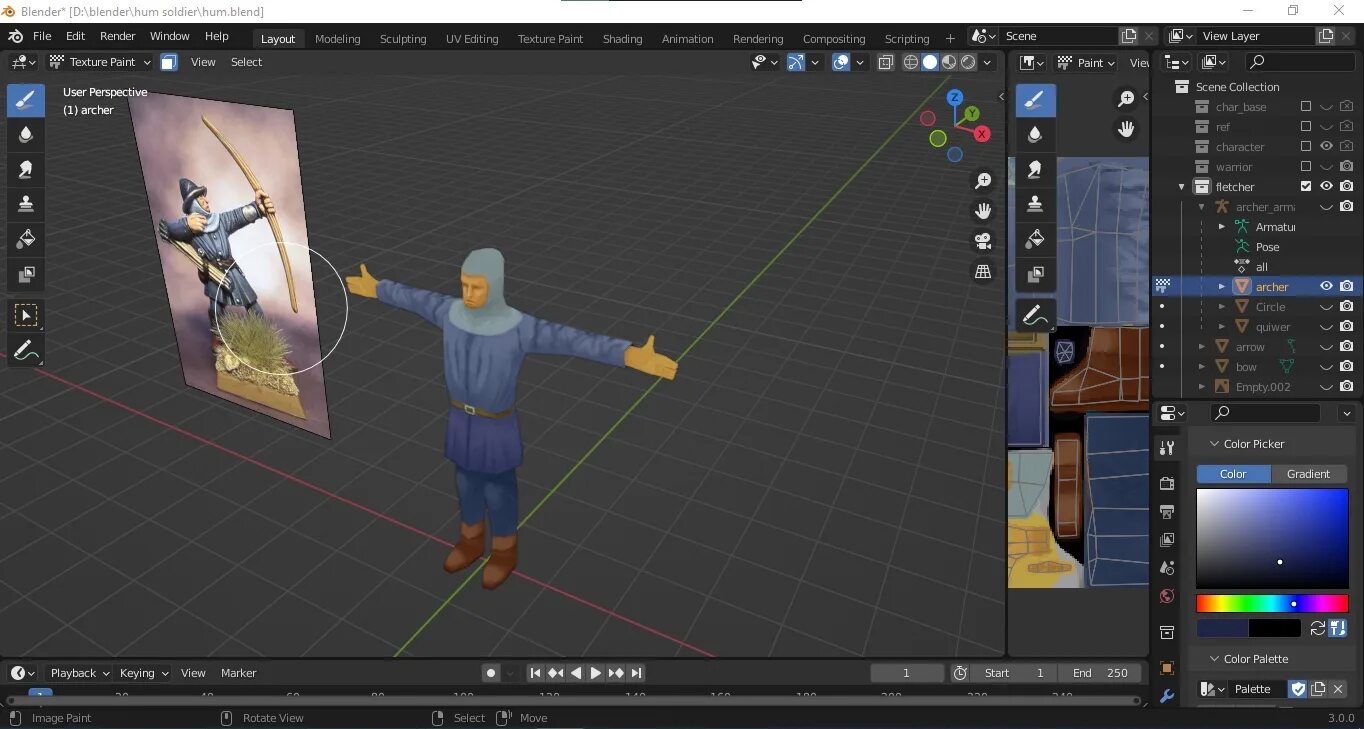1364x729 pixels.
Task: Select the Soften tool in viewport toolbar
Action: coord(26,135)
